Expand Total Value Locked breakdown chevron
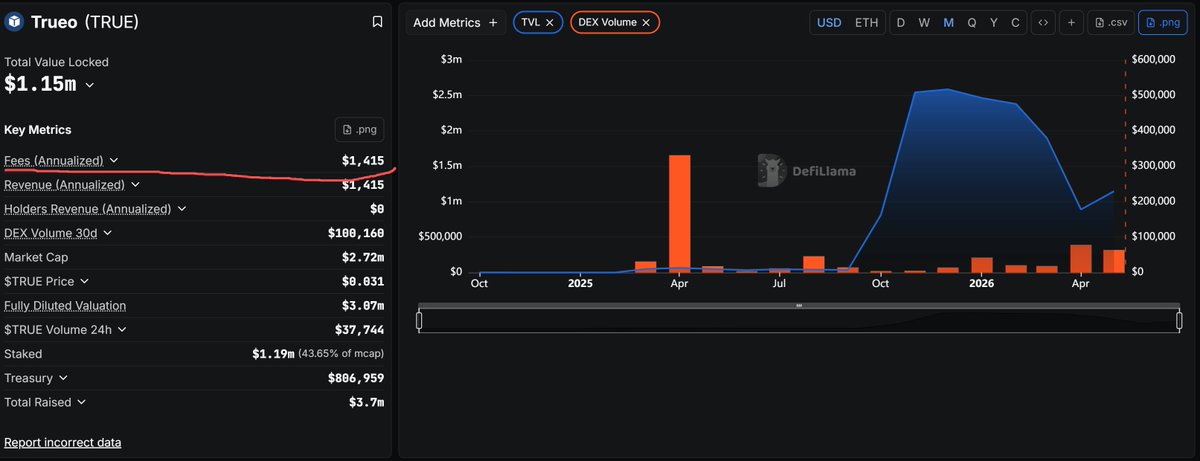The width and height of the screenshot is (1200, 461). (90, 85)
